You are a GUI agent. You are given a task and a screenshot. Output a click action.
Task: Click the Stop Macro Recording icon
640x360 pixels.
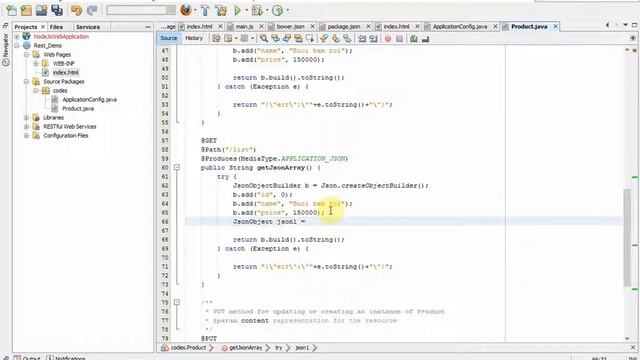coord(399,38)
